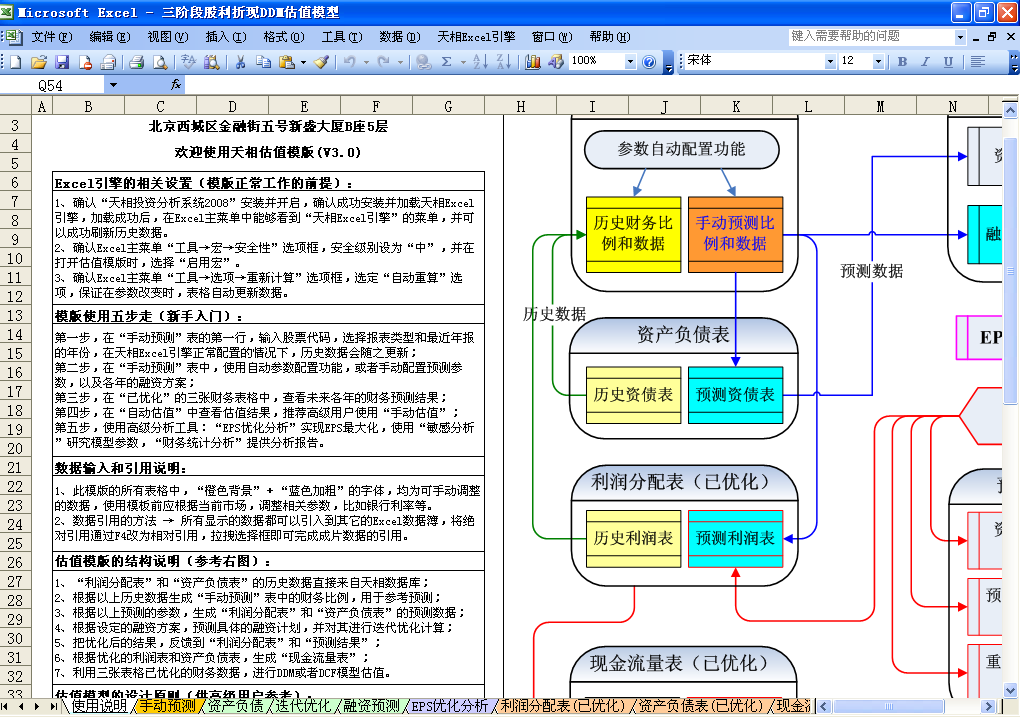Print the workbook with the printer icon
Image resolution: width=1020 pixels, height=717 pixels.
click(x=136, y=62)
